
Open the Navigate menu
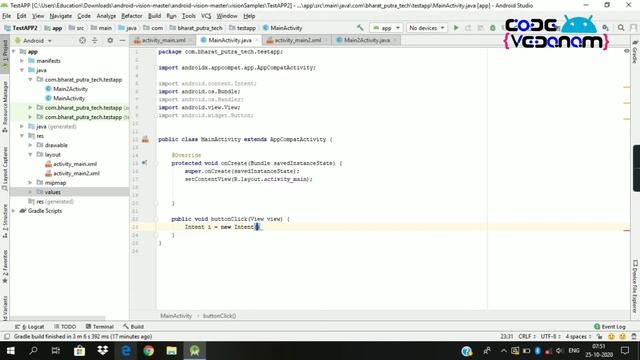point(60,16)
